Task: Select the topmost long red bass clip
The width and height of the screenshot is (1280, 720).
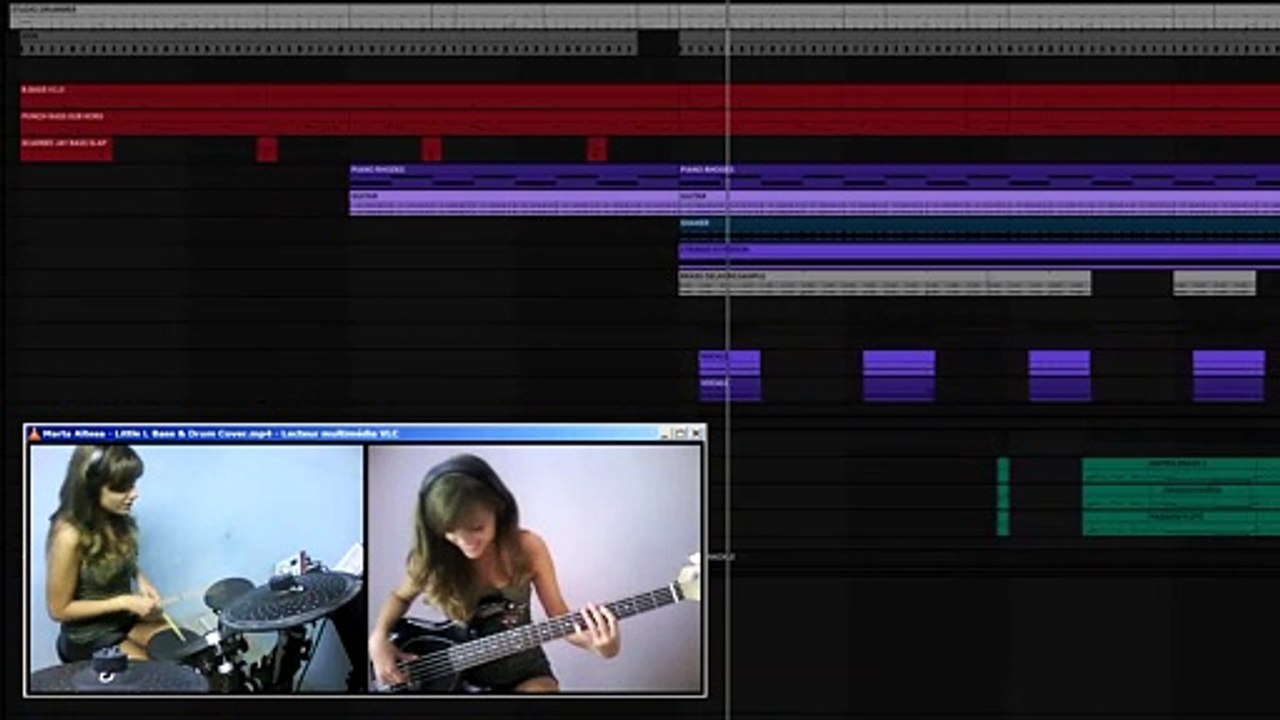Action: point(650,96)
